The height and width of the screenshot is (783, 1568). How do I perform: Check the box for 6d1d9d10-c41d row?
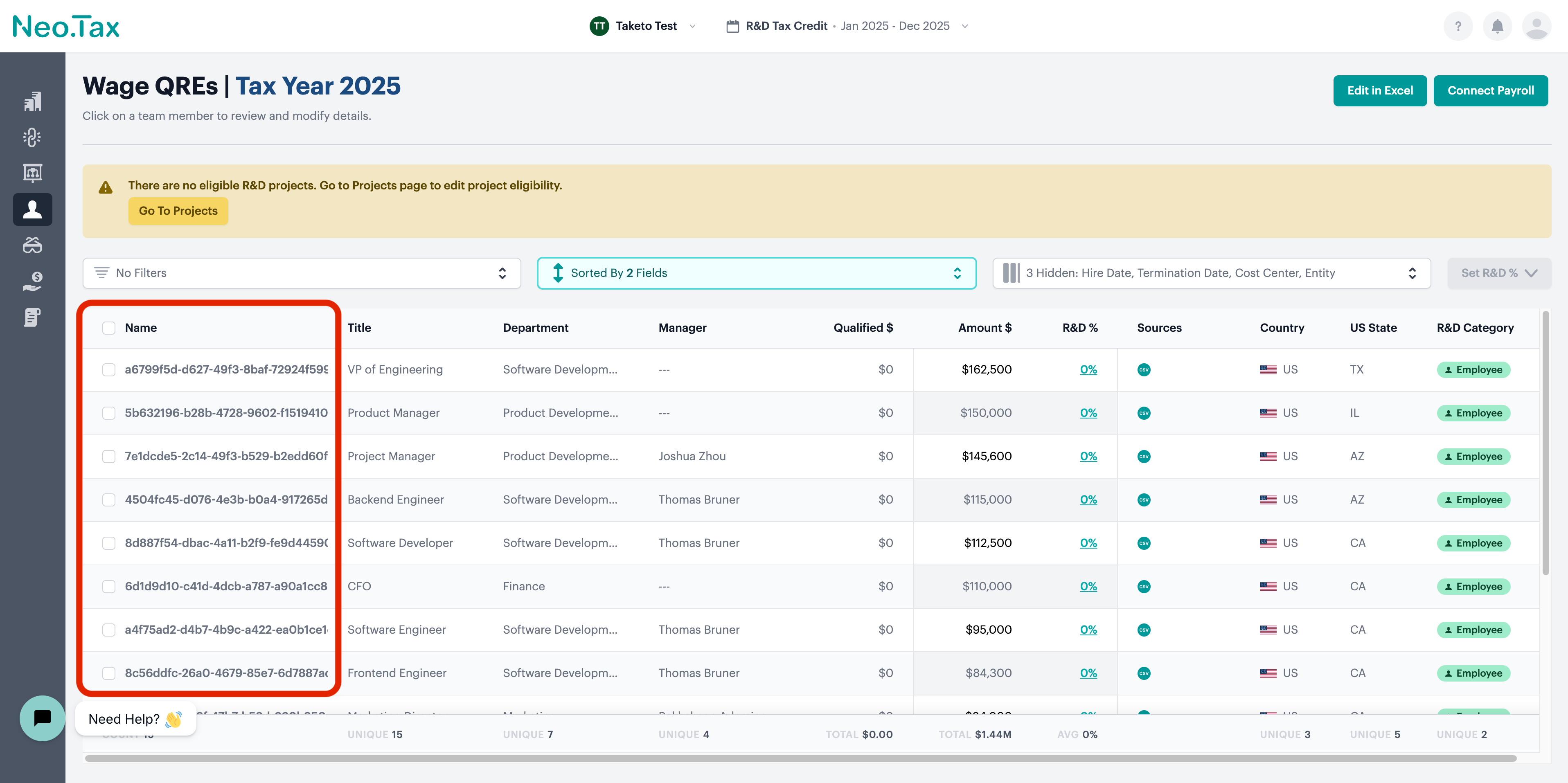point(109,587)
